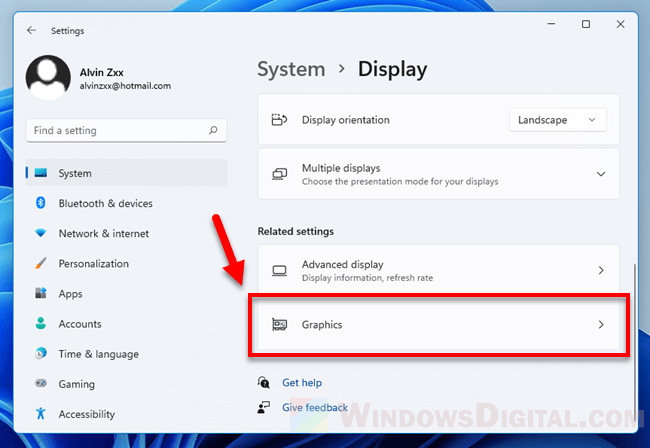Click the alvinzxx@hotmail.com account email

click(125, 86)
